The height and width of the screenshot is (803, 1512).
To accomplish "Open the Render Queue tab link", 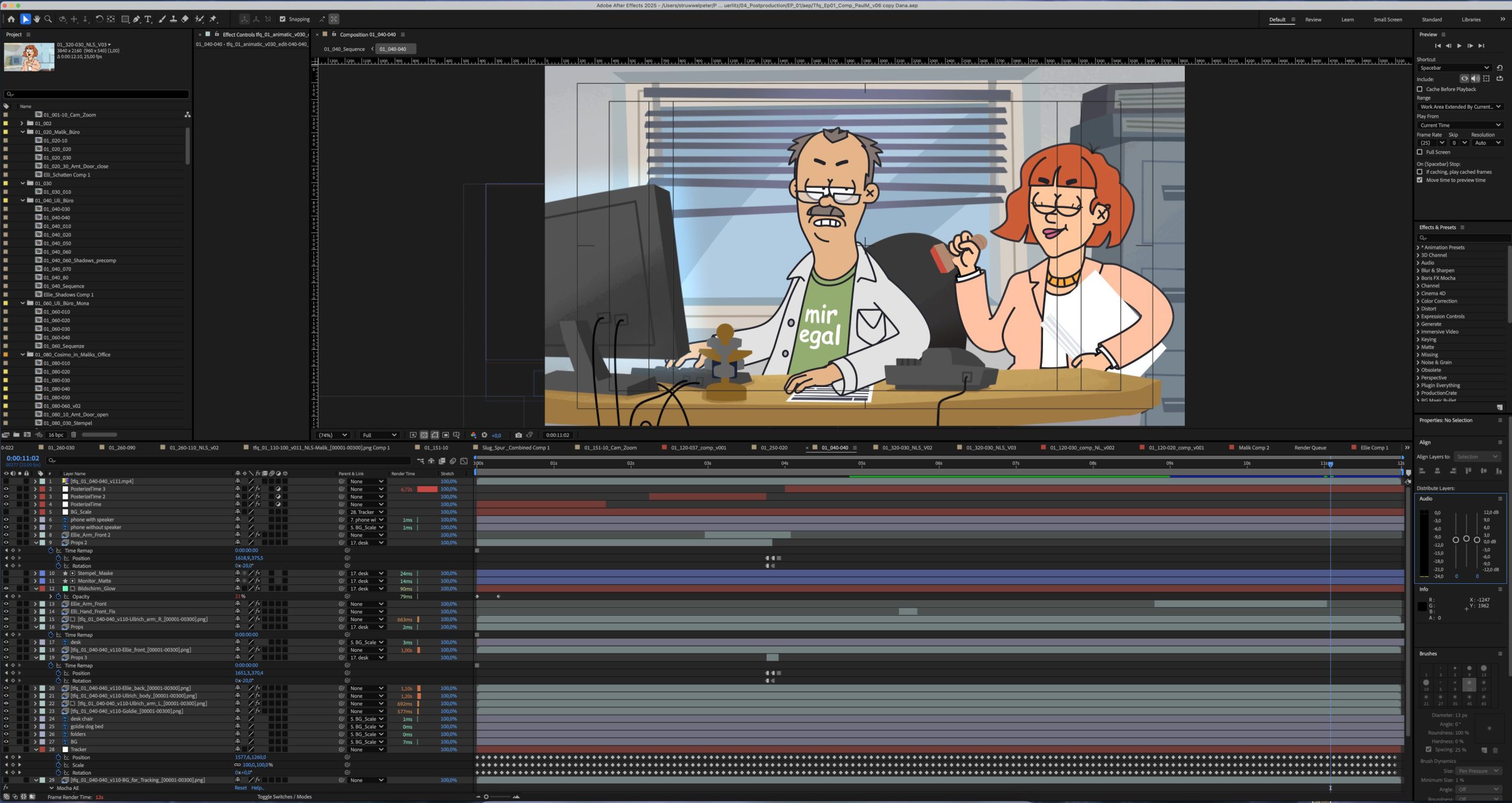I will point(1311,447).
